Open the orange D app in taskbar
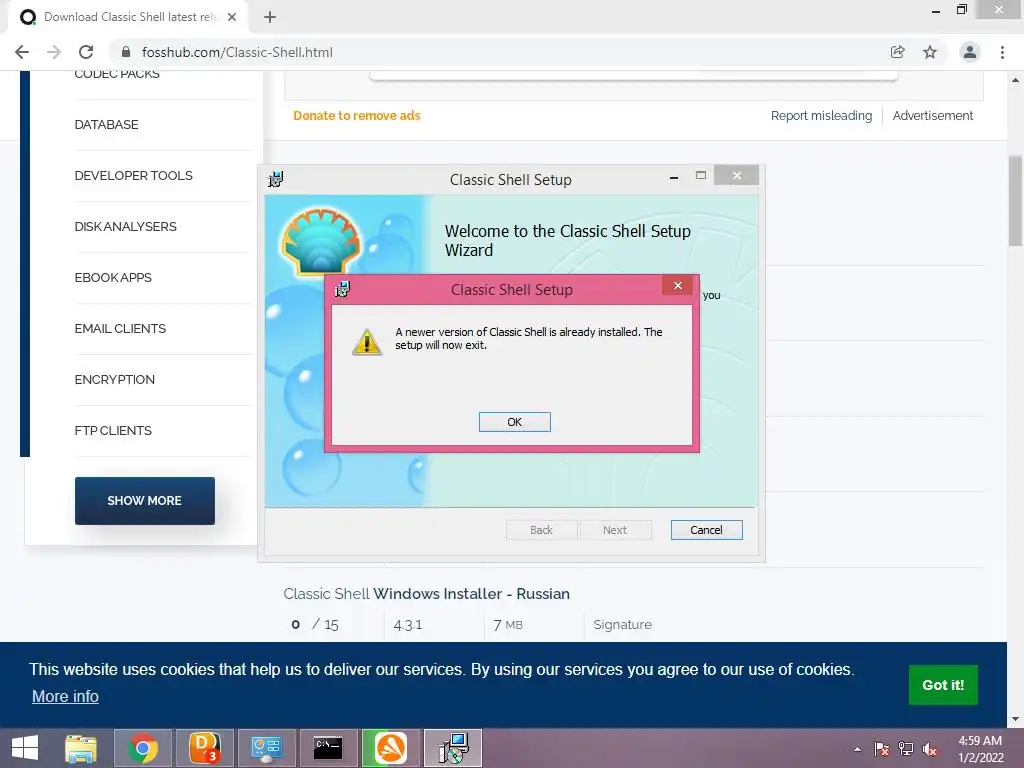The width and height of the screenshot is (1024, 768). point(204,748)
